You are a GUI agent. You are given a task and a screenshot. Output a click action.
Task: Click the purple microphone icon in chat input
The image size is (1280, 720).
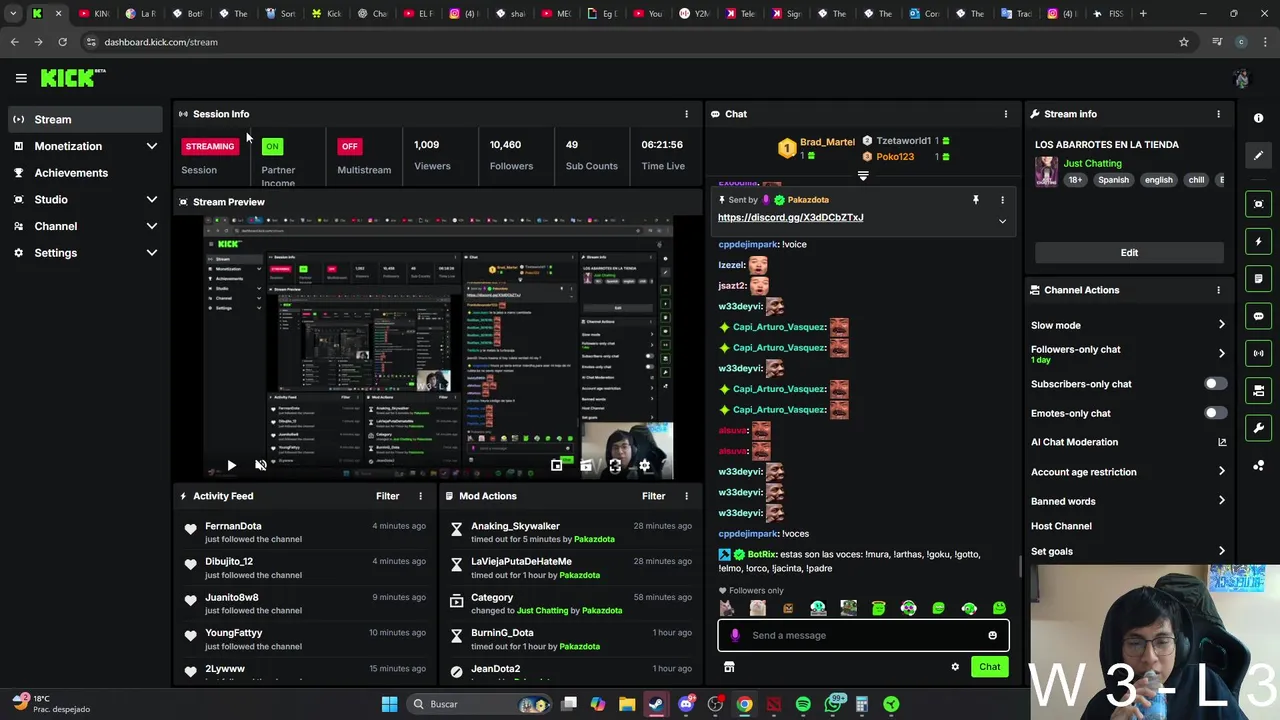pos(735,635)
